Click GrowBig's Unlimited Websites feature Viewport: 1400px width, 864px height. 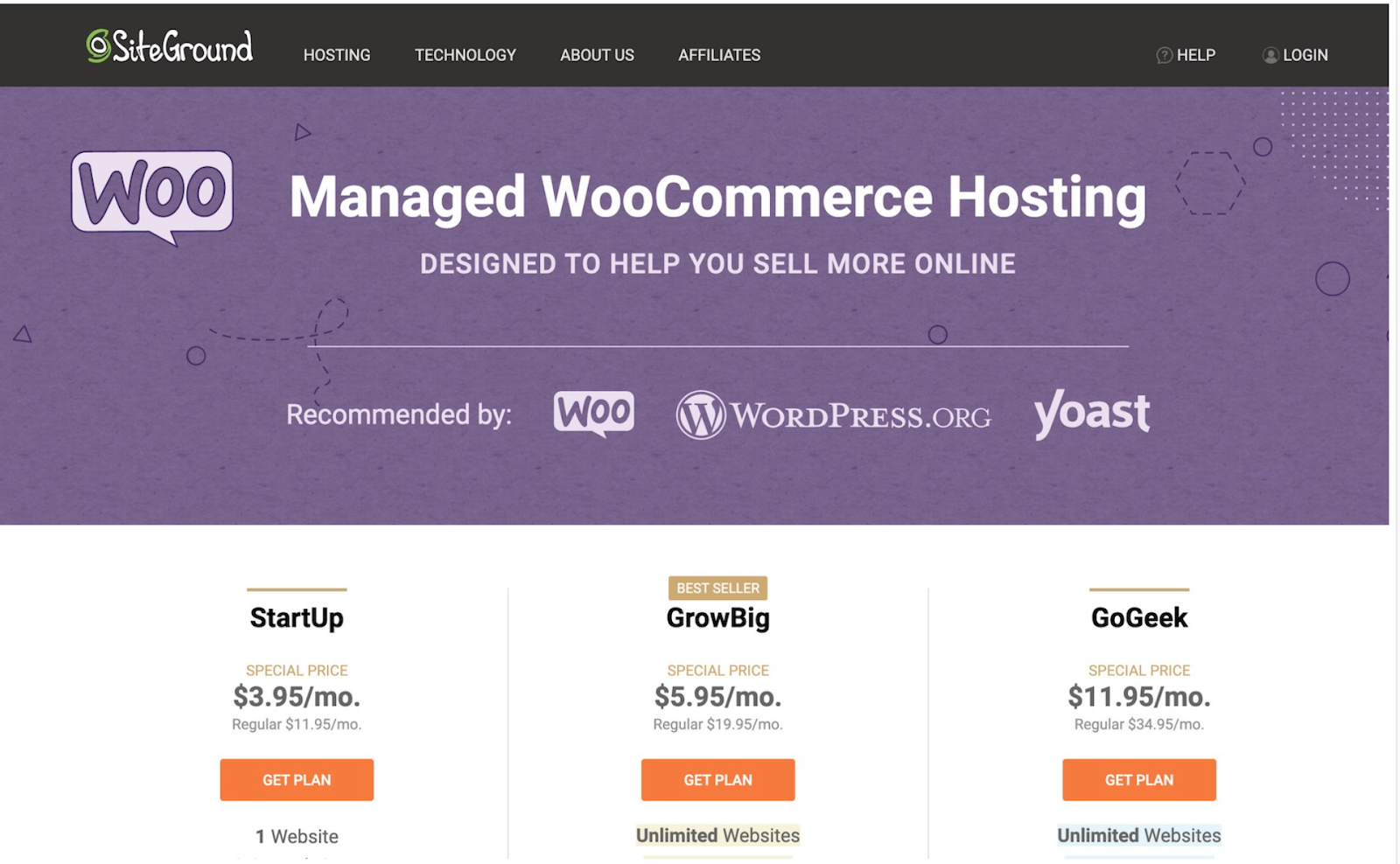point(718,836)
